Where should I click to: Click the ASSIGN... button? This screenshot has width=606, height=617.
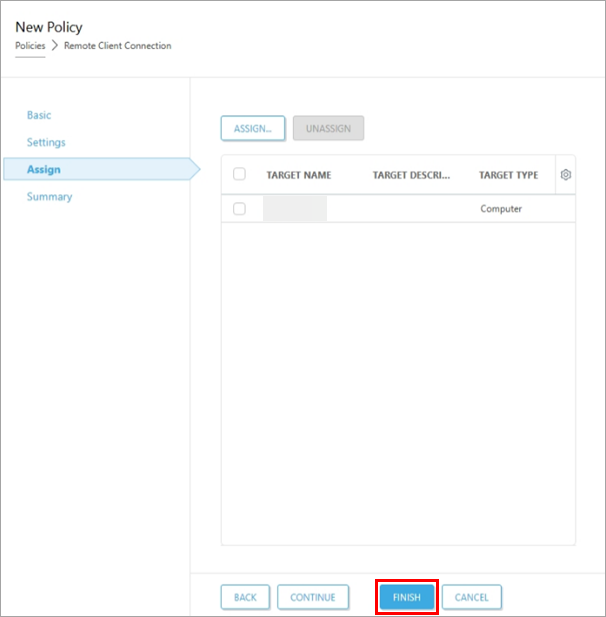point(253,128)
